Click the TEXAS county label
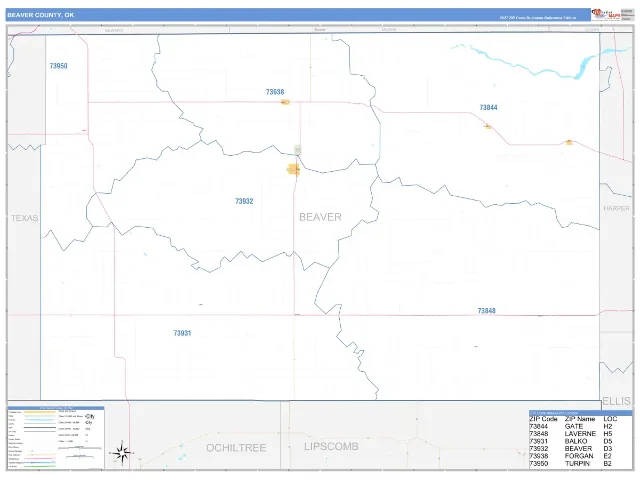 coord(24,218)
